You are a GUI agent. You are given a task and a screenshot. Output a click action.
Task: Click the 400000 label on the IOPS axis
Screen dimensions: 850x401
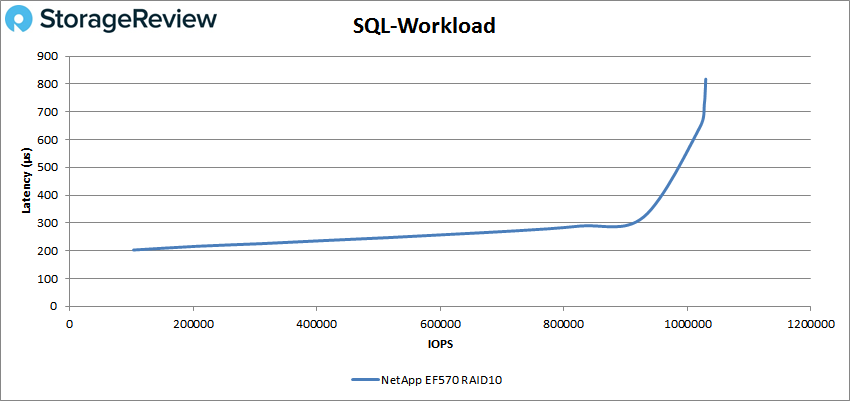click(x=316, y=324)
